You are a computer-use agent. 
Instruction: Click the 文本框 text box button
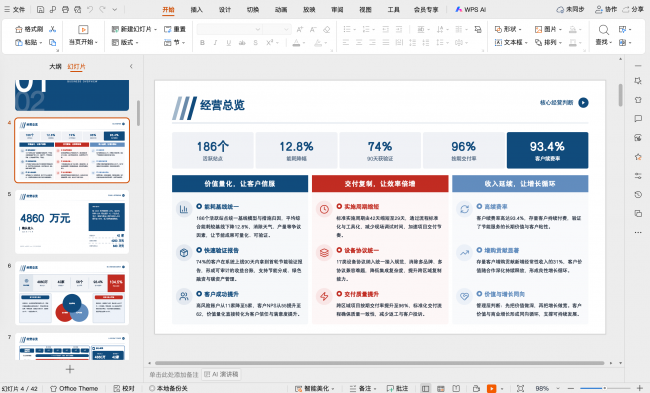[x=511, y=42]
